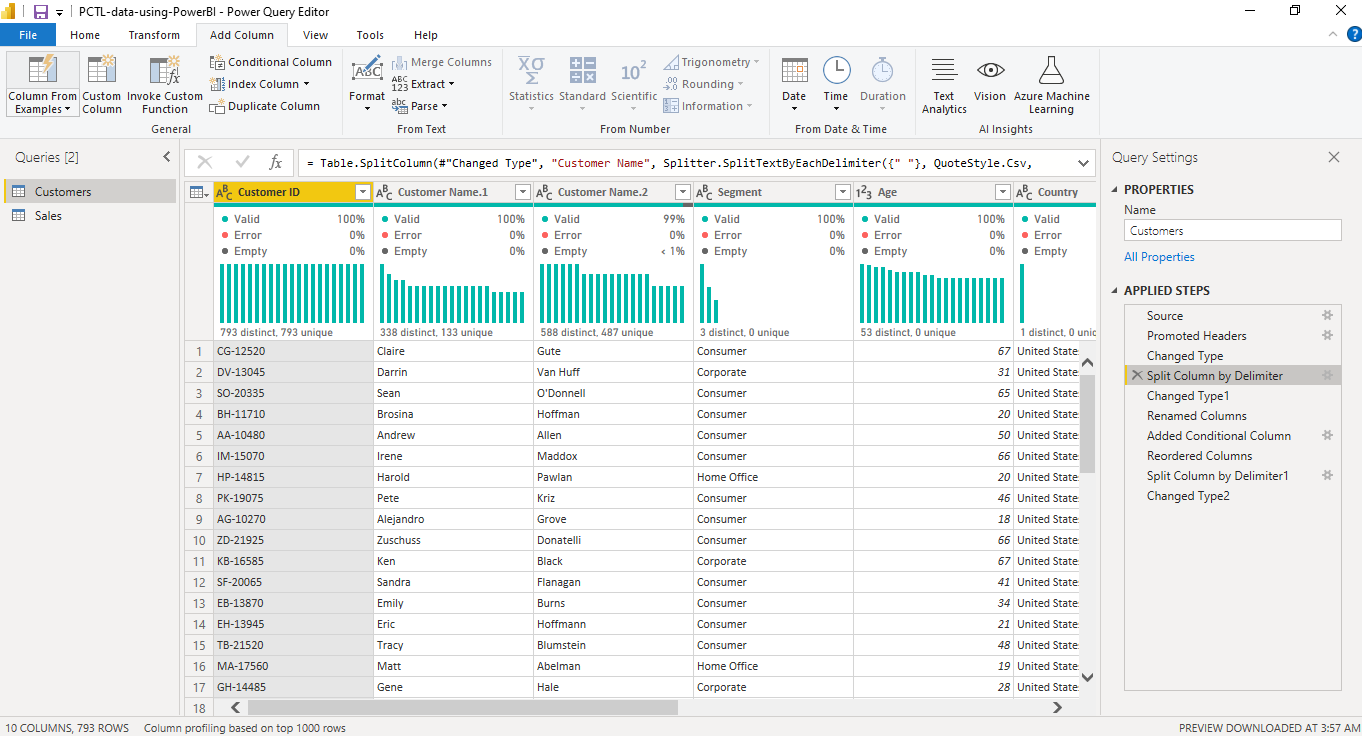The width and height of the screenshot is (1362, 736).
Task: Click the table menu icon at grid corner
Action: pyautogui.click(x=199, y=192)
